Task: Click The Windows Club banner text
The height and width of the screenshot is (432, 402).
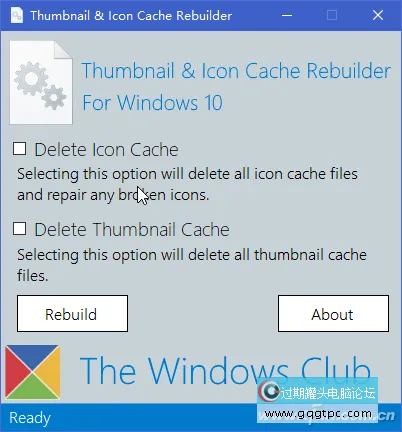Action: click(225, 371)
